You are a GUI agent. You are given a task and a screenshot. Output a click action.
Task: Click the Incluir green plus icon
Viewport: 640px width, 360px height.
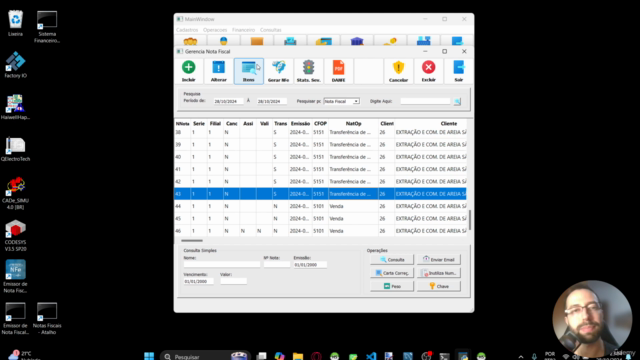coord(189,67)
